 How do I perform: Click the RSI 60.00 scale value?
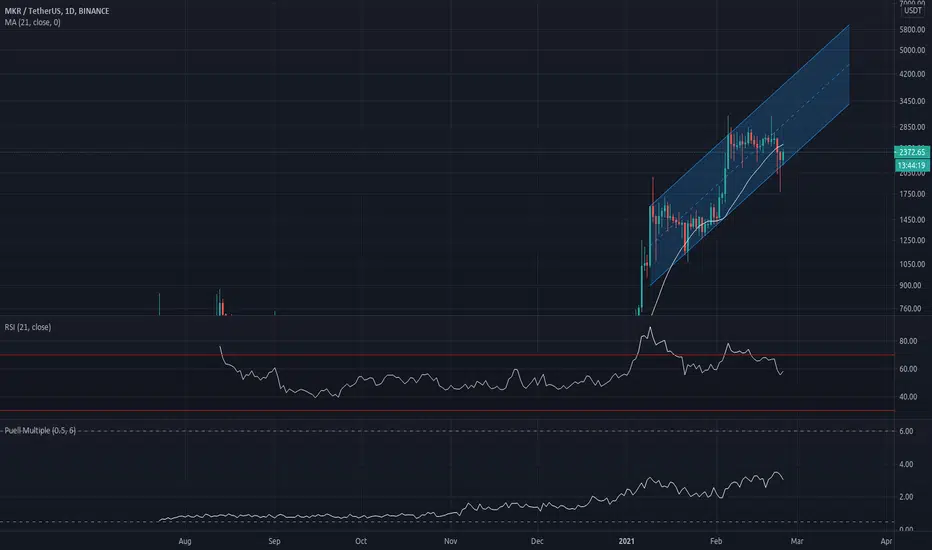[x=908, y=369]
